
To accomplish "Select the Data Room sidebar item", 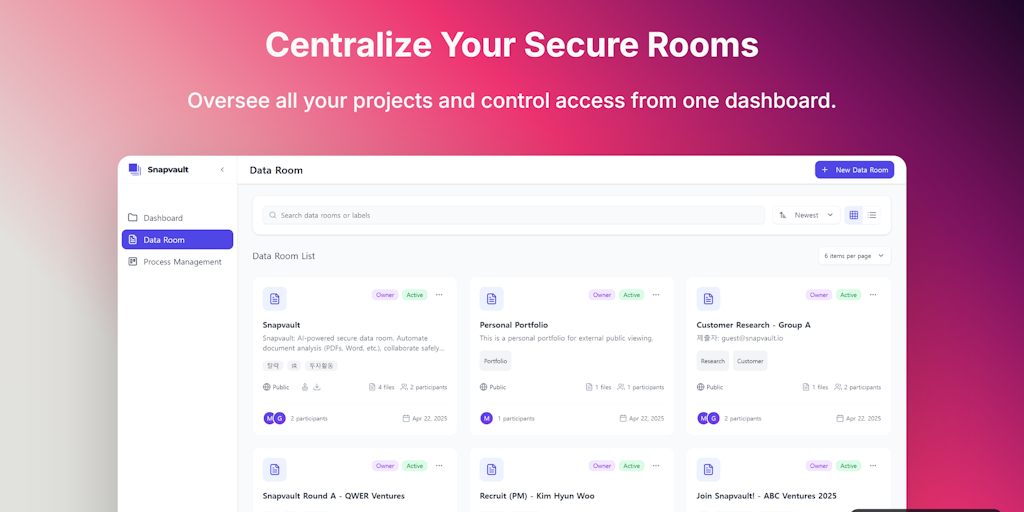I will [x=177, y=240].
